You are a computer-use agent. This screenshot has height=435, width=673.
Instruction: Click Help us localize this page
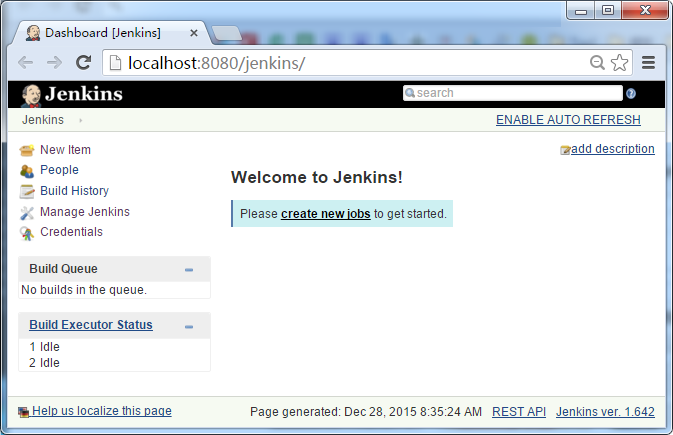click(102, 411)
